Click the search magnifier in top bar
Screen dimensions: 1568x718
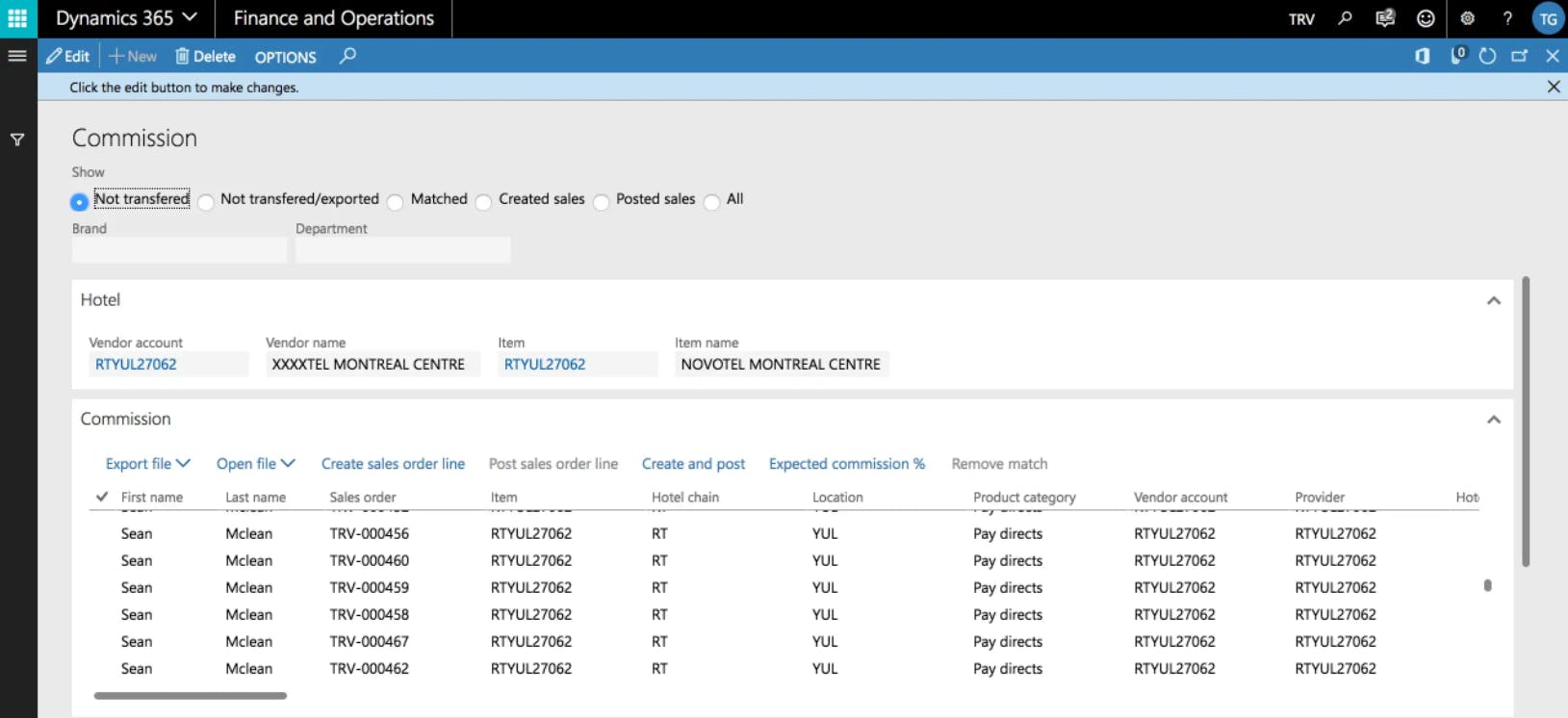click(x=1345, y=18)
